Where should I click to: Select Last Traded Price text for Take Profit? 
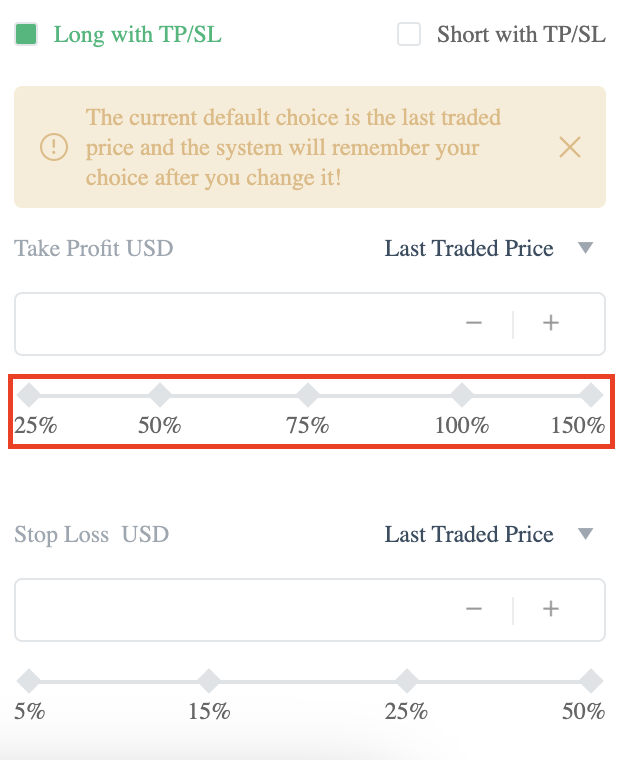tap(469, 248)
